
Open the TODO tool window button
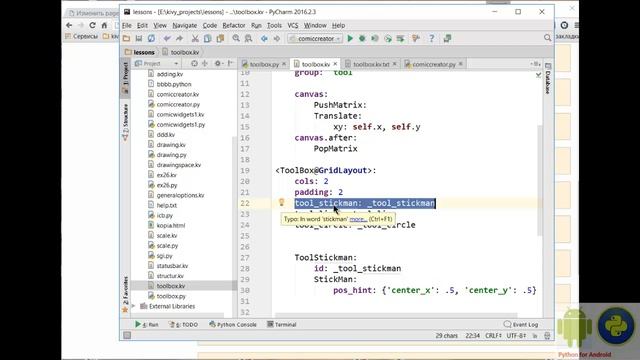(184, 324)
